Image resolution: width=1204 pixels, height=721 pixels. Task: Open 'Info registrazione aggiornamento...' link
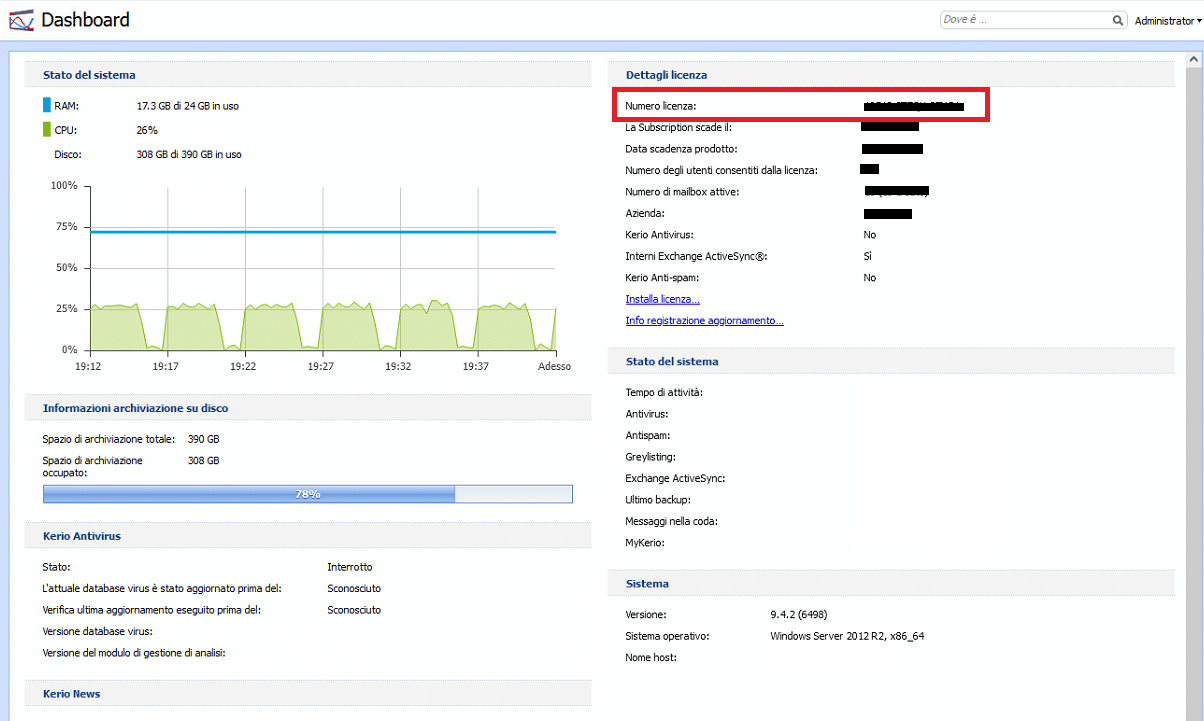click(704, 321)
